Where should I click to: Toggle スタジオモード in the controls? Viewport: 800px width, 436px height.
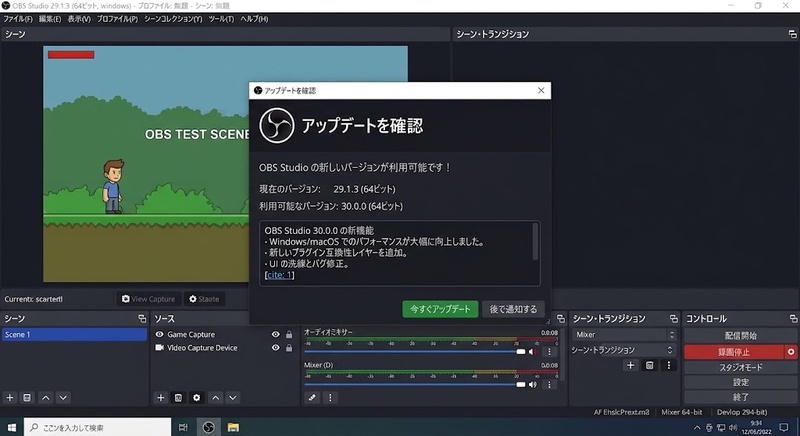pos(740,367)
